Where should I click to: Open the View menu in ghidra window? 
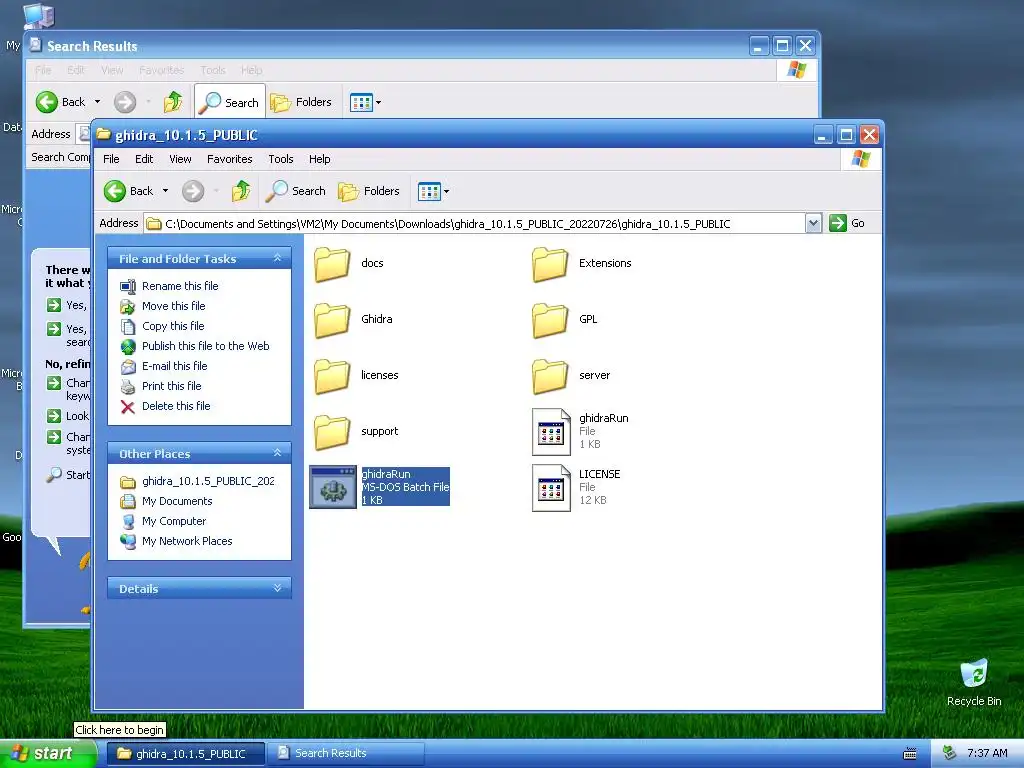pos(180,159)
